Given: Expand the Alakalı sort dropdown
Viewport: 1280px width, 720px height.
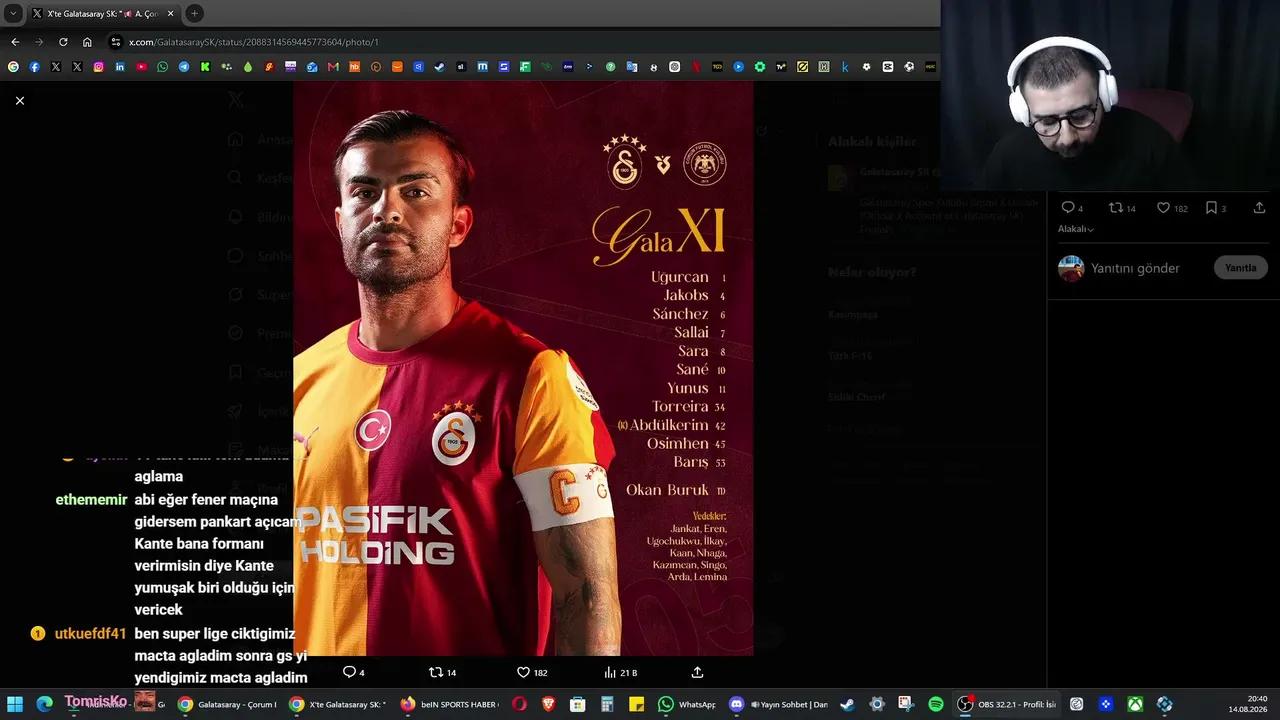Looking at the screenshot, I should coord(1076,229).
